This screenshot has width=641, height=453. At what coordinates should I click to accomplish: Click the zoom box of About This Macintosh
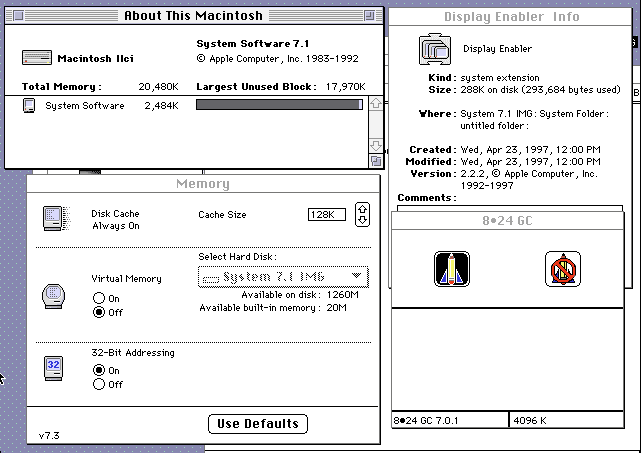pos(369,16)
